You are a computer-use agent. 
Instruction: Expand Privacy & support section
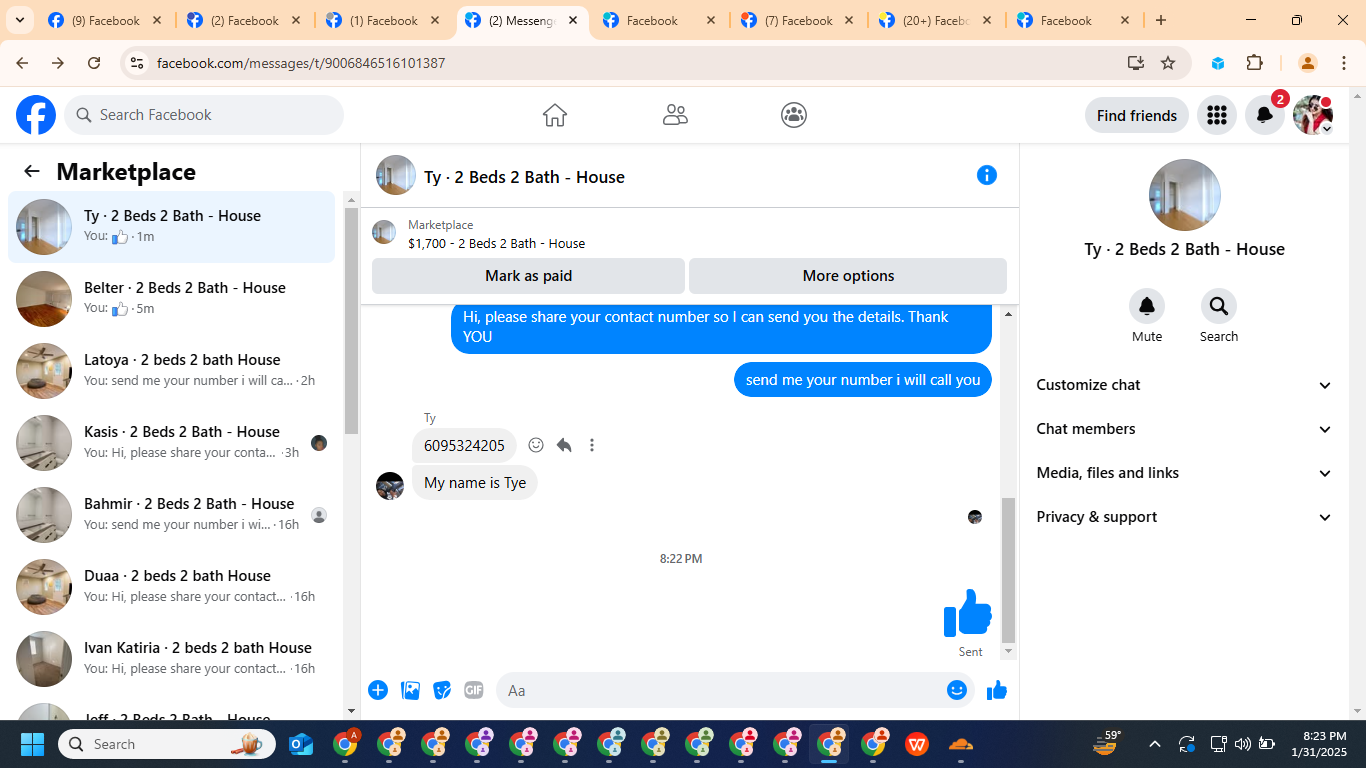click(x=1185, y=517)
